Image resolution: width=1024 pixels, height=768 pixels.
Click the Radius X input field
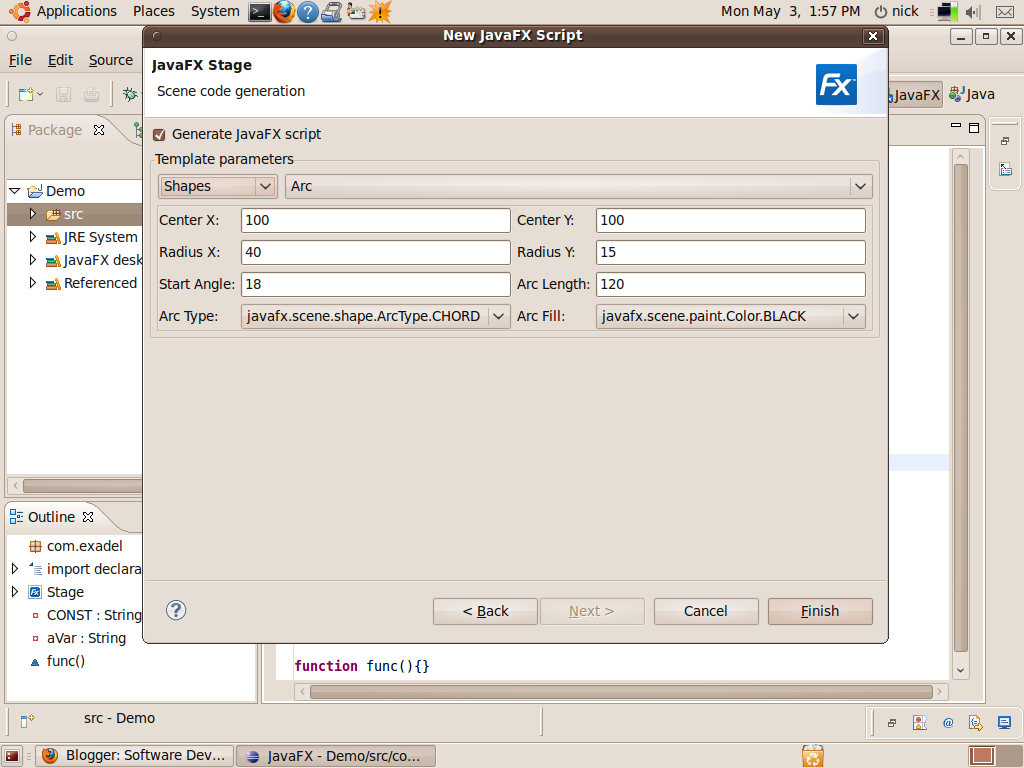click(376, 252)
